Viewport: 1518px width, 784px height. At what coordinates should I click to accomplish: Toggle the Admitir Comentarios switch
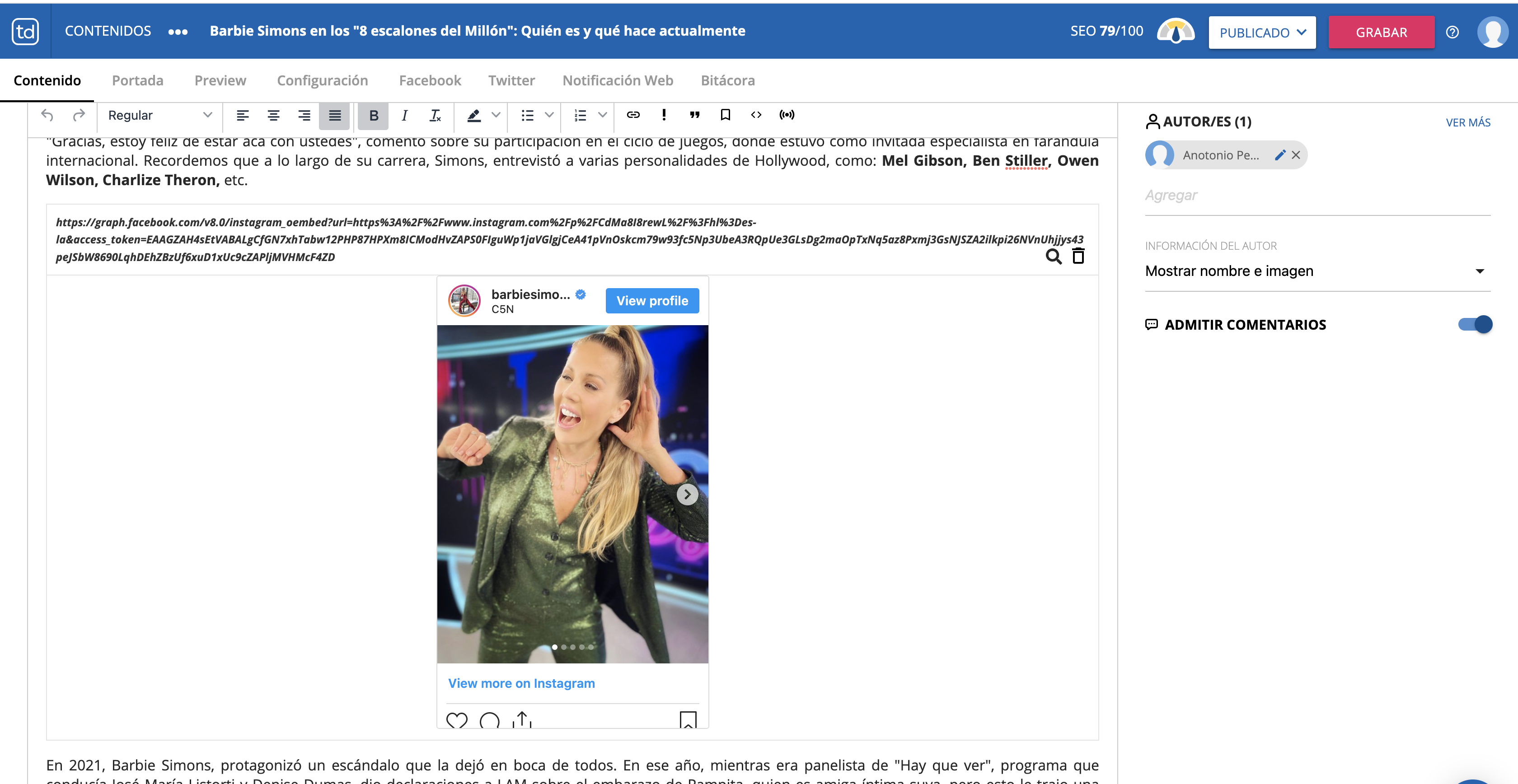1475,325
